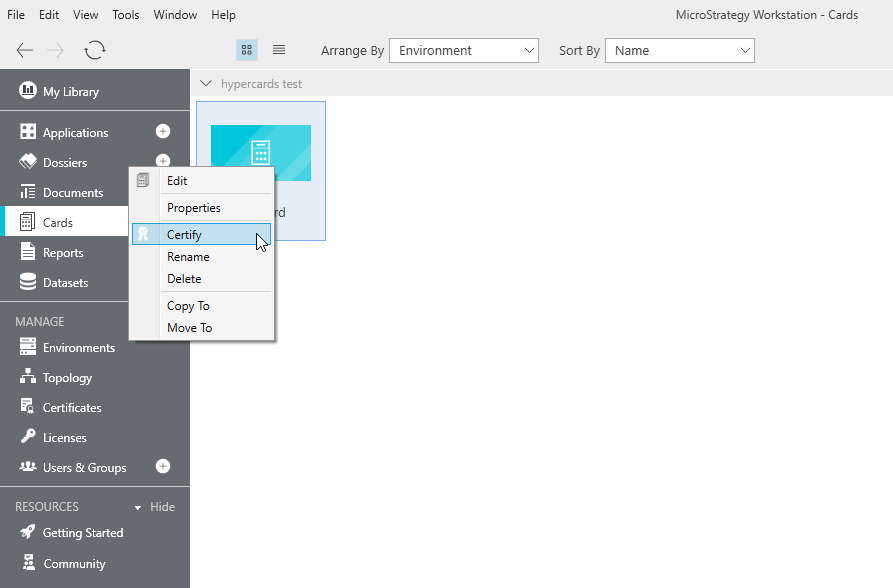Go to the Documents section label
Viewport: 893px width, 588px height.
coord(73,193)
